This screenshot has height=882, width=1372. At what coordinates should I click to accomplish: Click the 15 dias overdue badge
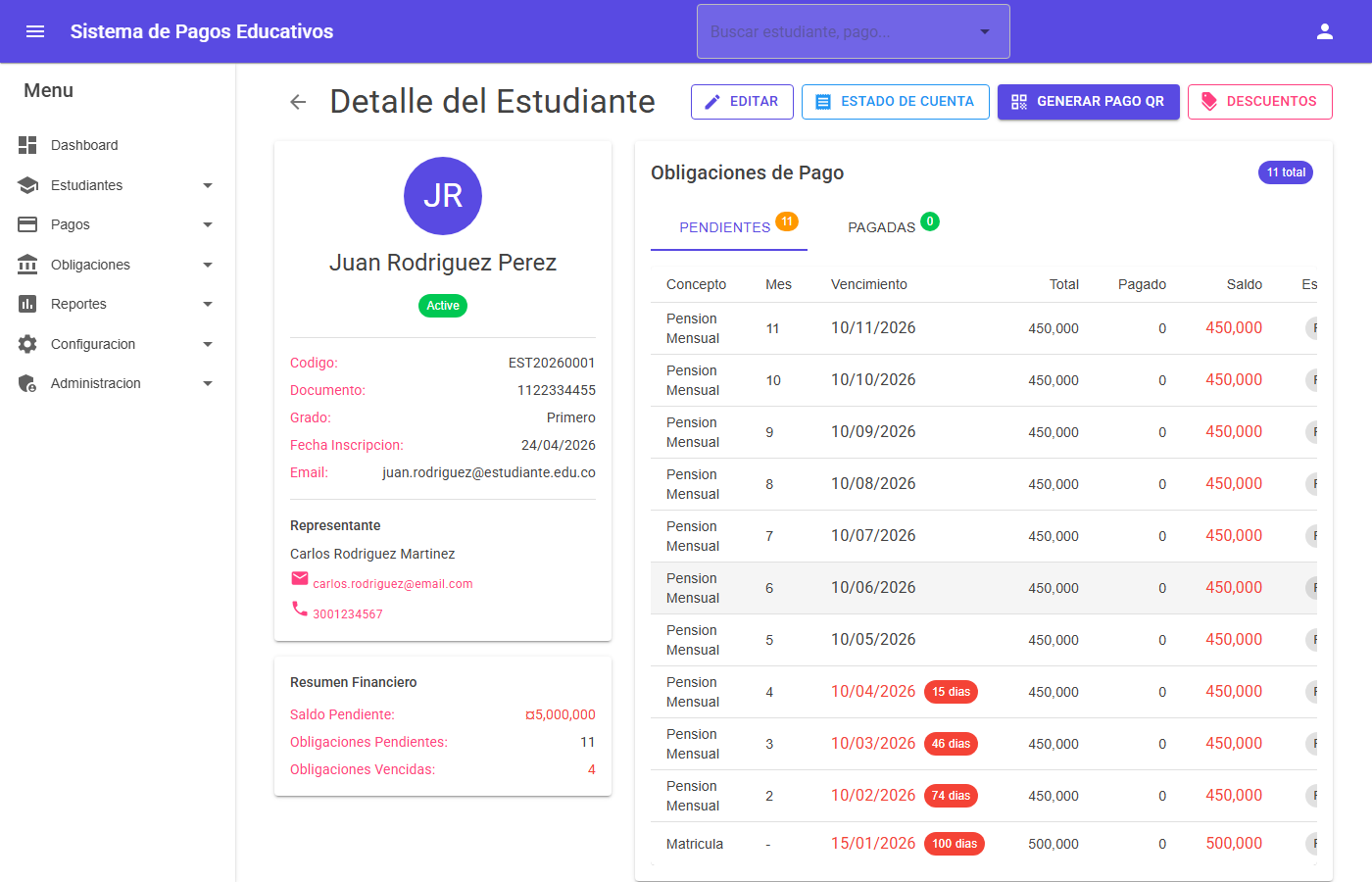[x=951, y=692]
